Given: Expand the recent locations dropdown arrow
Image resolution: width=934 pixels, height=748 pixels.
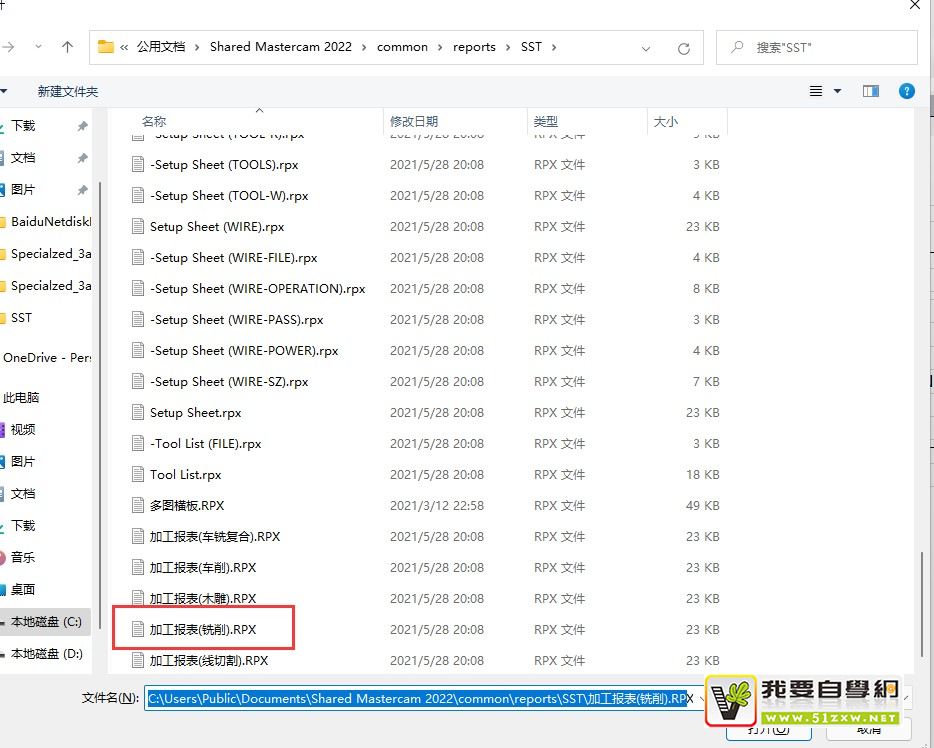Looking at the screenshot, I should [39, 47].
